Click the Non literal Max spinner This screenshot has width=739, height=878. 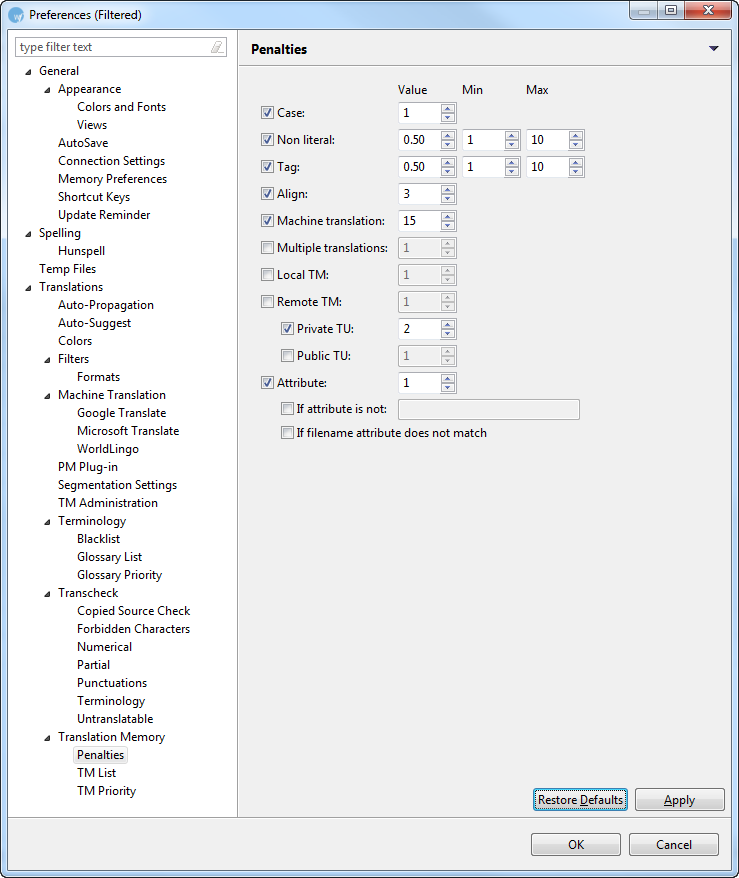[555, 139]
